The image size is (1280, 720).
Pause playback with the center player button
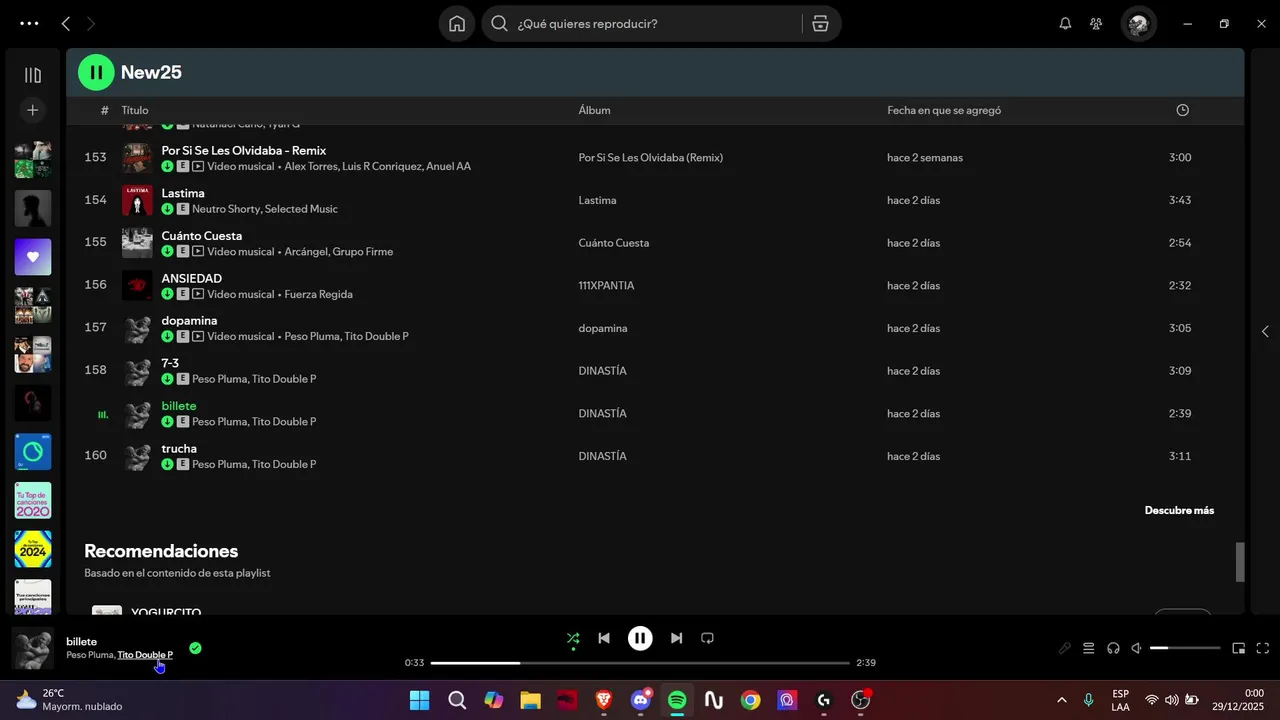click(x=640, y=638)
